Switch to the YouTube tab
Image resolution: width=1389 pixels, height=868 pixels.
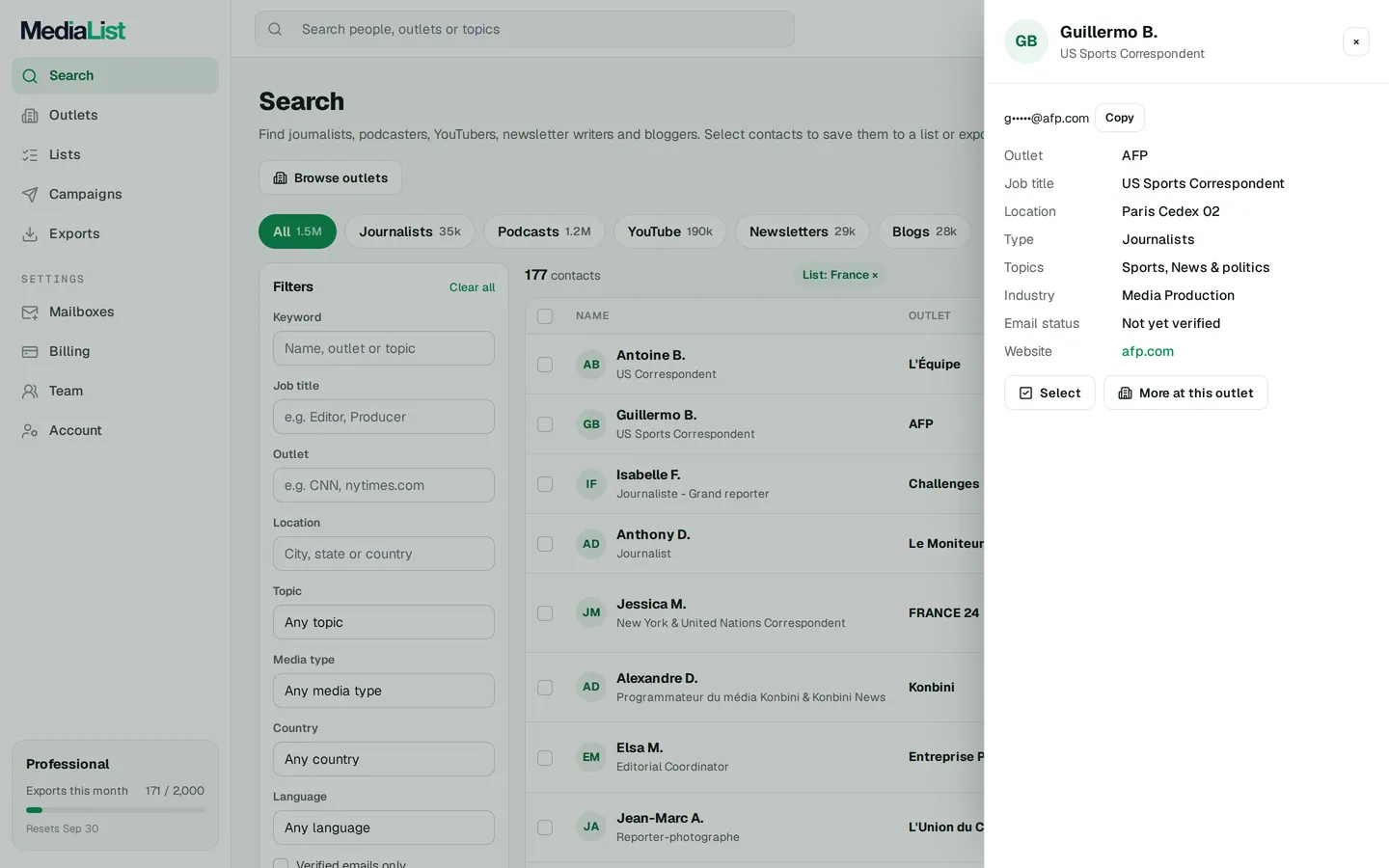point(669,231)
